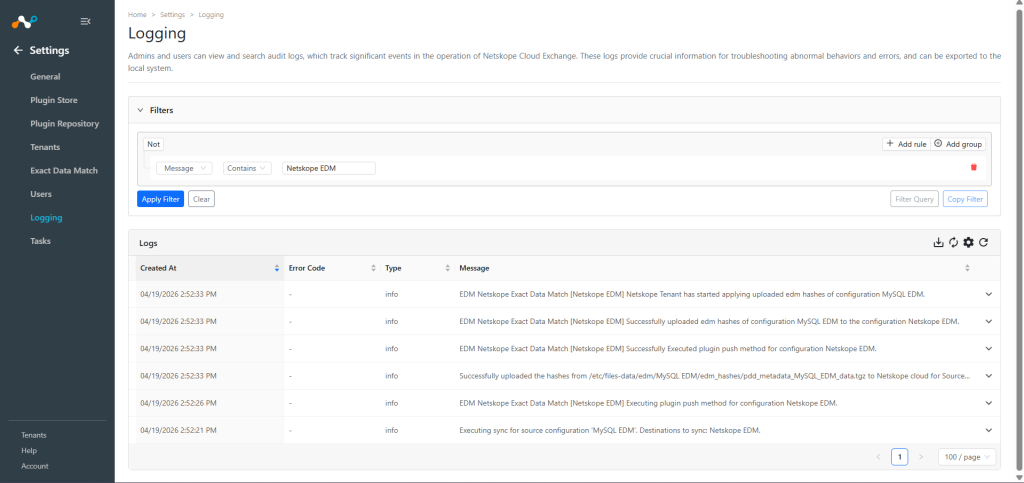The image size is (1024, 483).
Task: Open the Contains operator dropdown
Action: point(248,168)
